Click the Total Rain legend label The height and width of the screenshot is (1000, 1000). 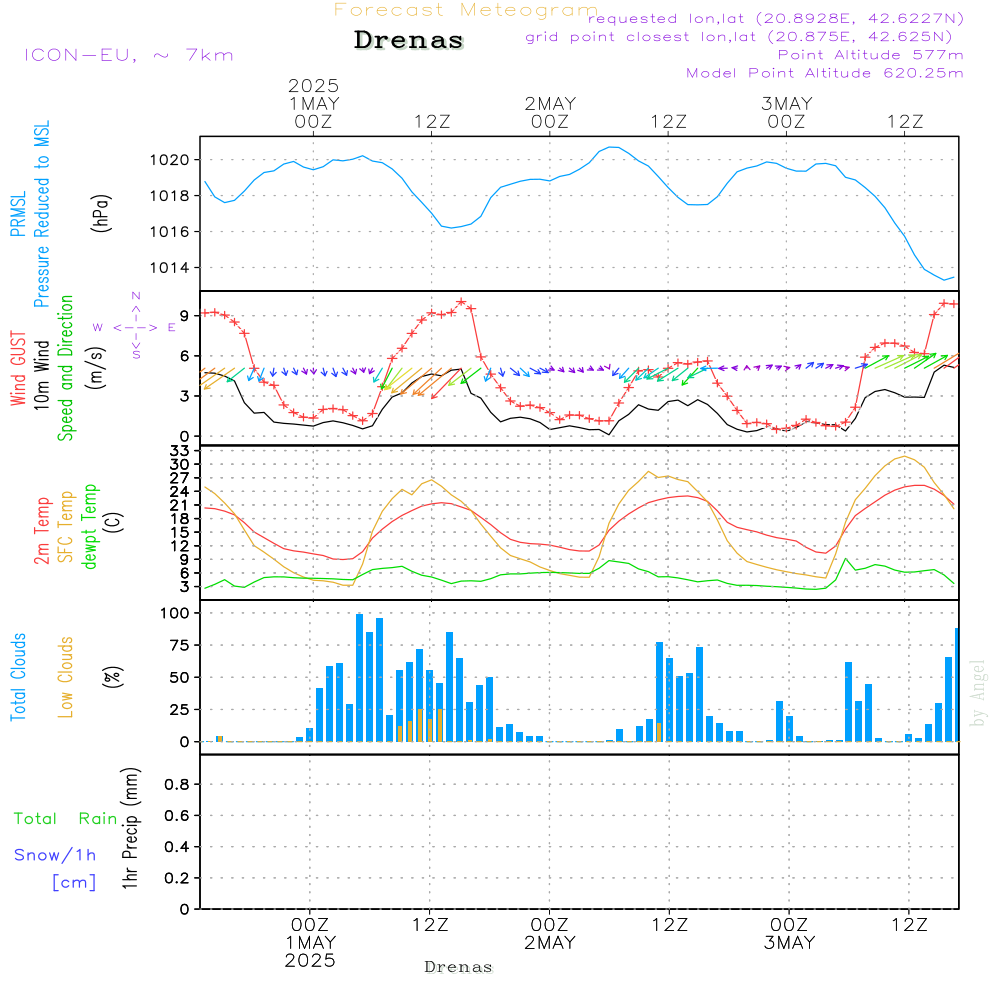[x=66, y=818]
